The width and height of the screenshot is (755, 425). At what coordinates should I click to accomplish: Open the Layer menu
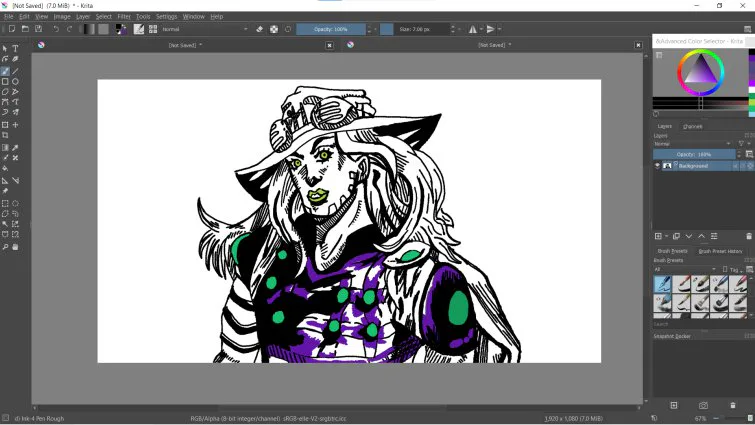point(83,16)
